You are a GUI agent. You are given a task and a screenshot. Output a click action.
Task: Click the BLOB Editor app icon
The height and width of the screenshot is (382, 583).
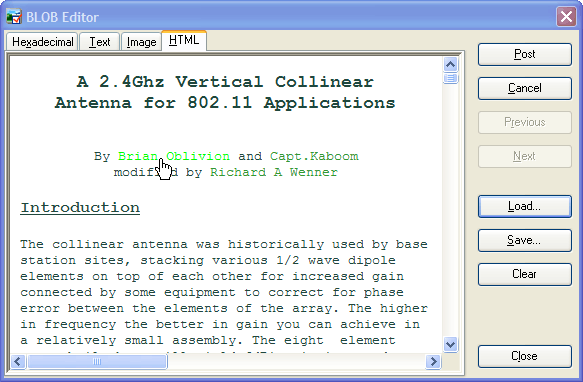[14, 17]
